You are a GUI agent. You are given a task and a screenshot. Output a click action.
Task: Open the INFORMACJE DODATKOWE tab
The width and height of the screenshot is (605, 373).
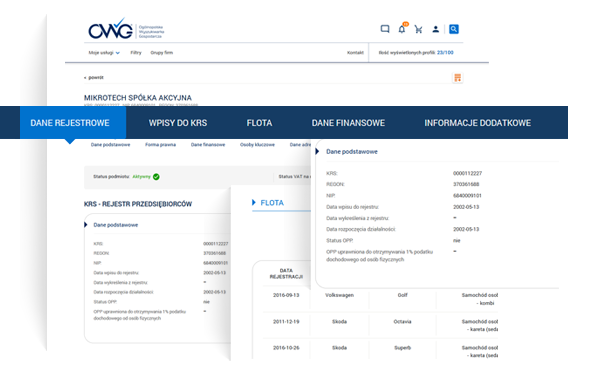point(478,123)
